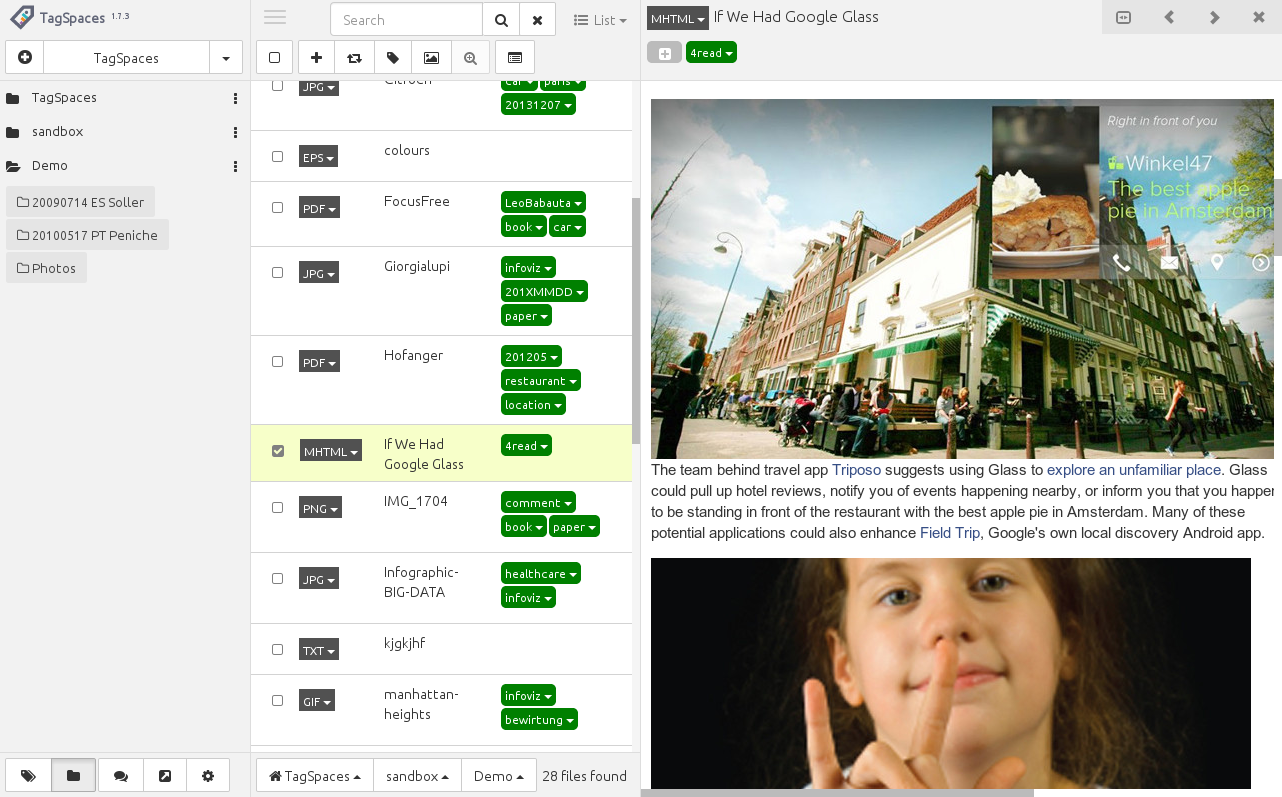Viewport: 1282px width, 797px height.
Task: Toggle the select all files checkbox
Action: pos(275,58)
